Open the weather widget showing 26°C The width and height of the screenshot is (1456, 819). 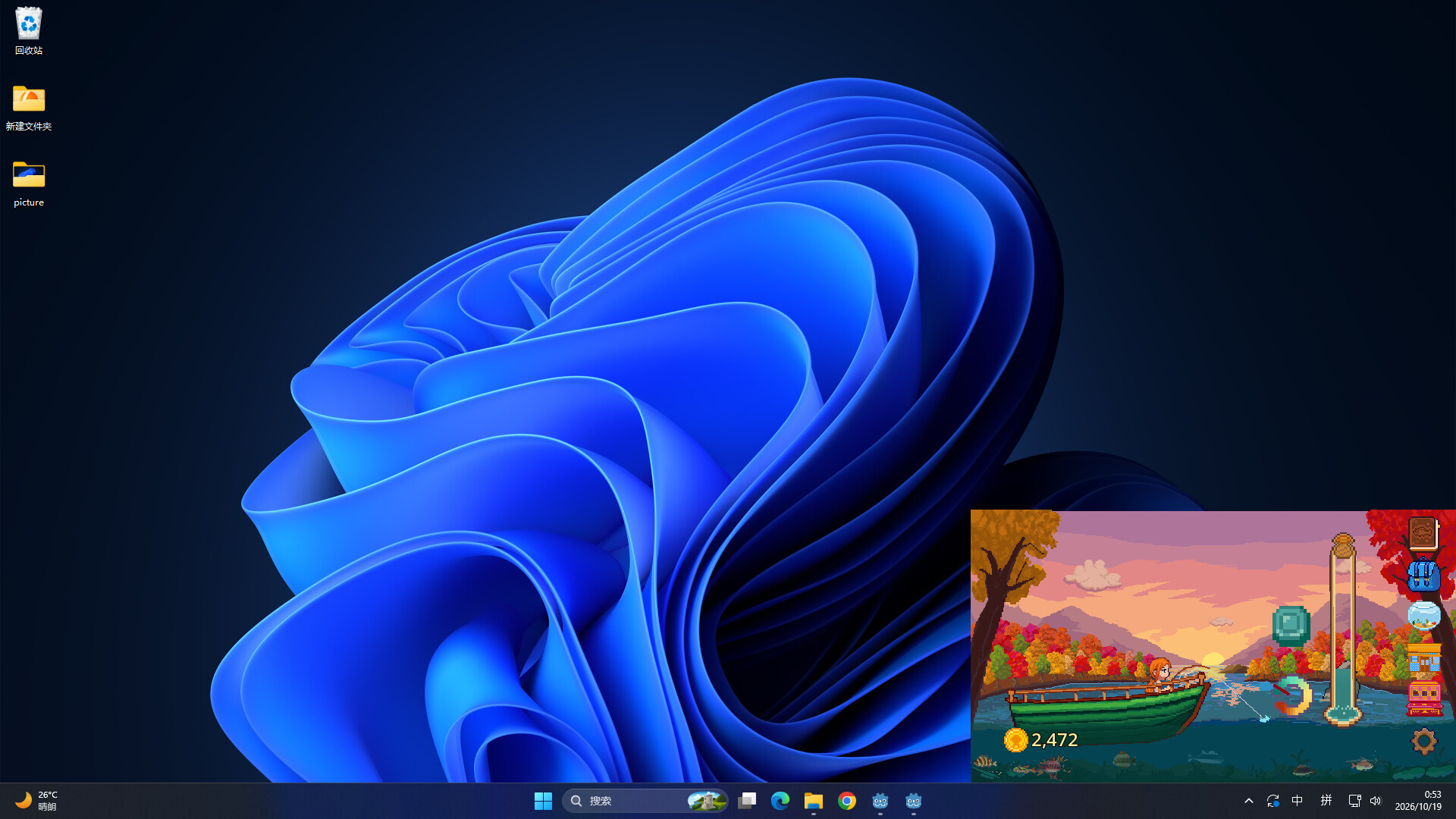coord(36,801)
